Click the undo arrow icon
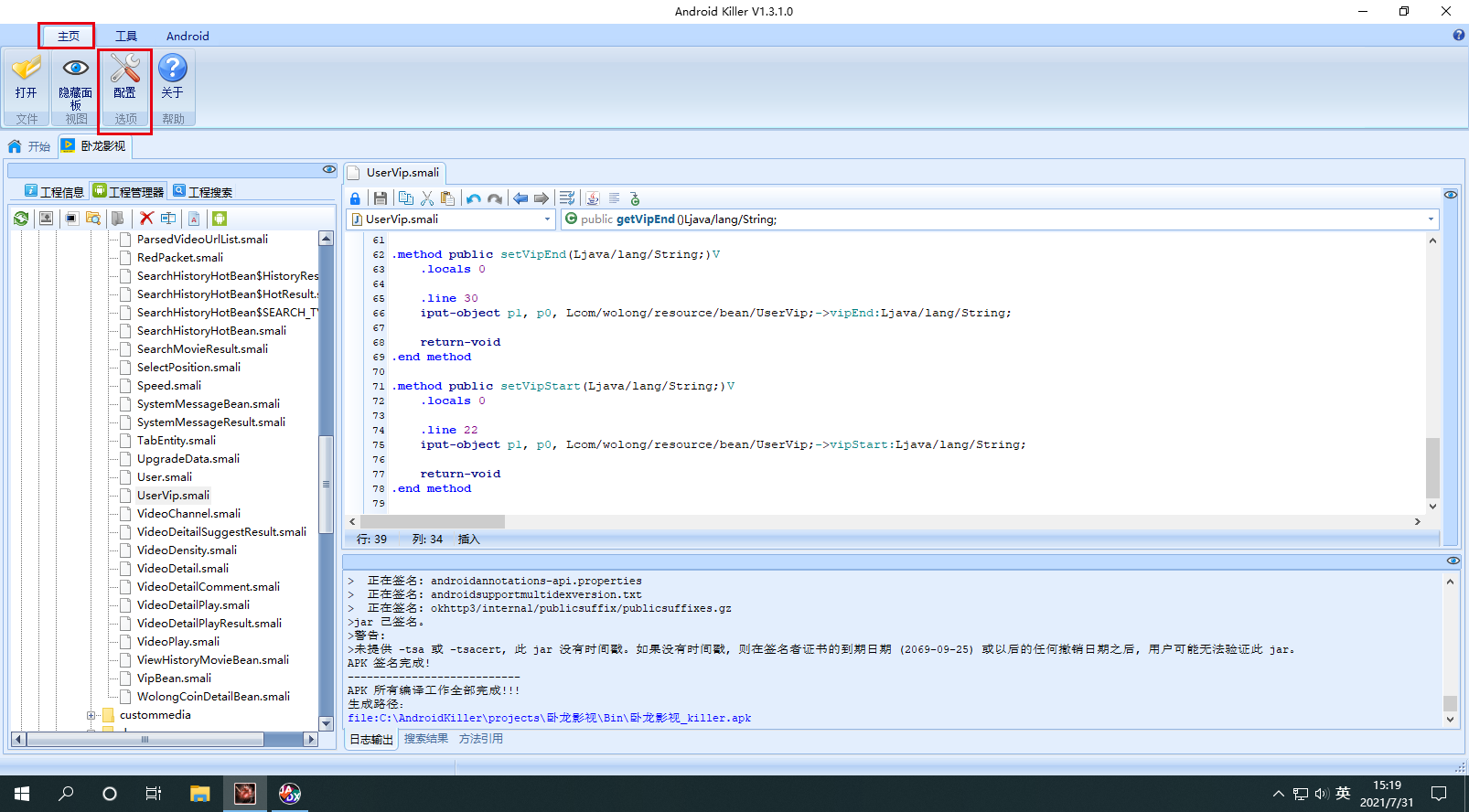Image resolution: width=1469 pixels, height=812 pixels. click(x=474, y=198)
